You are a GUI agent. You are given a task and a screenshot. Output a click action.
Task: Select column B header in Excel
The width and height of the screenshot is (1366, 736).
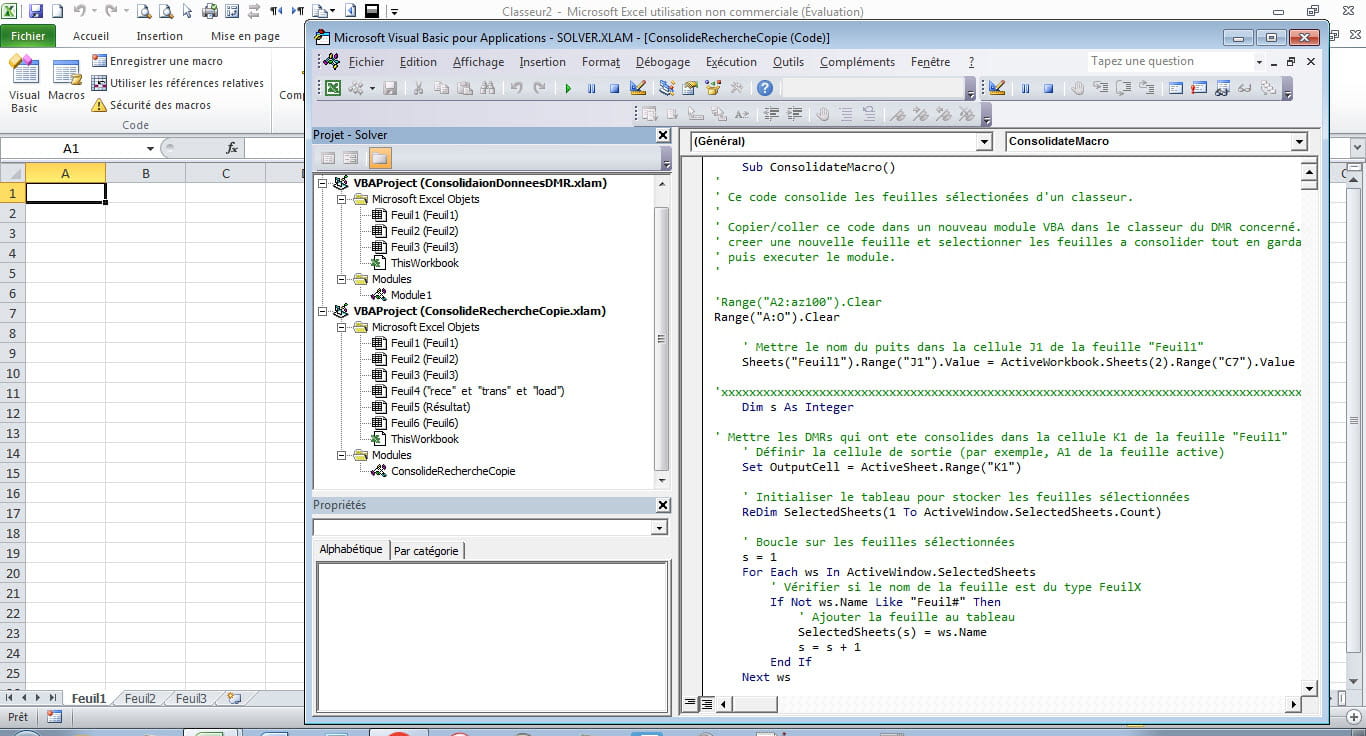click(146, 173)
